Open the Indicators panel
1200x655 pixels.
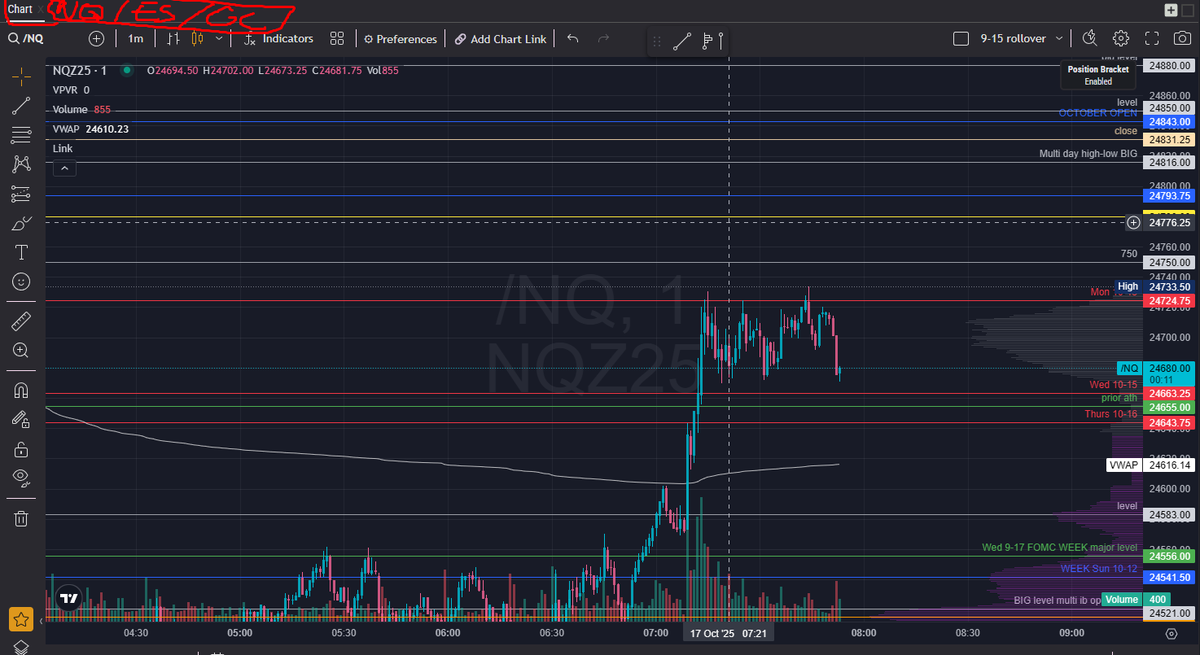[x=277, y=38]
